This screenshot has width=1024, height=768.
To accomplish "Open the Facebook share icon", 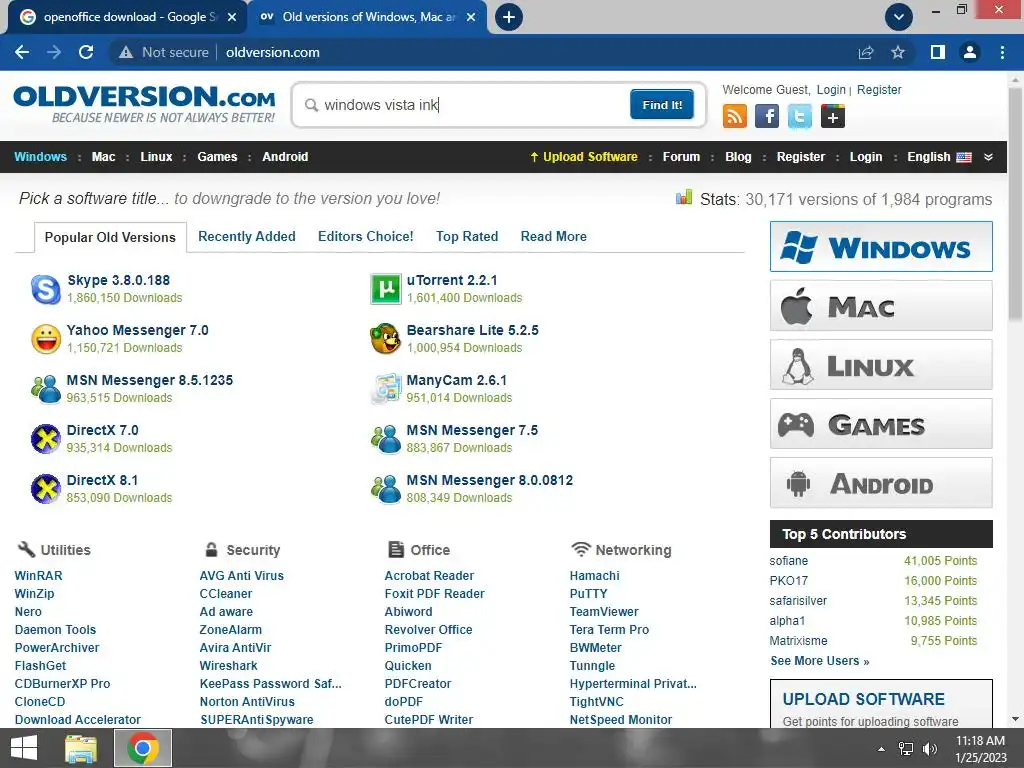I will click(x=767, y=117).
